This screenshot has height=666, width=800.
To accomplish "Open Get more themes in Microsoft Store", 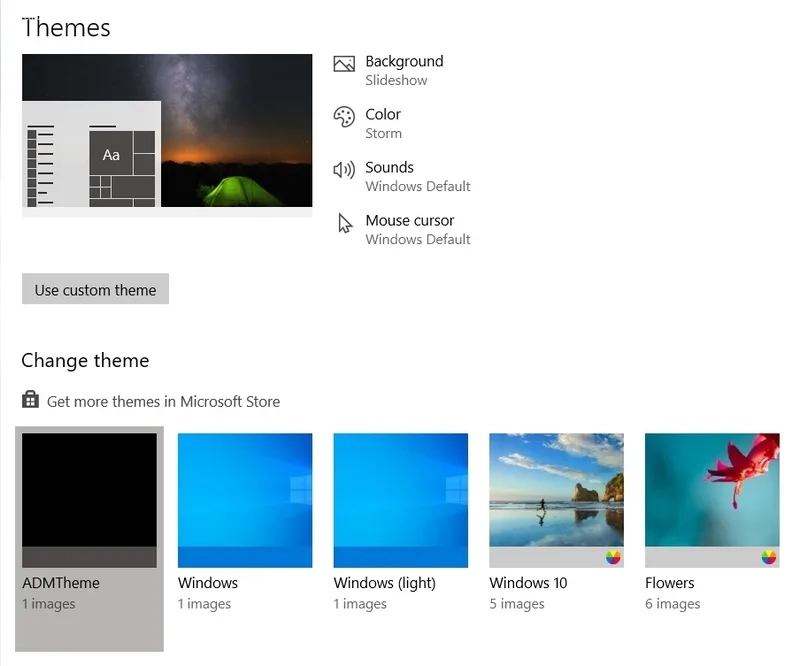I will point(163,402).
